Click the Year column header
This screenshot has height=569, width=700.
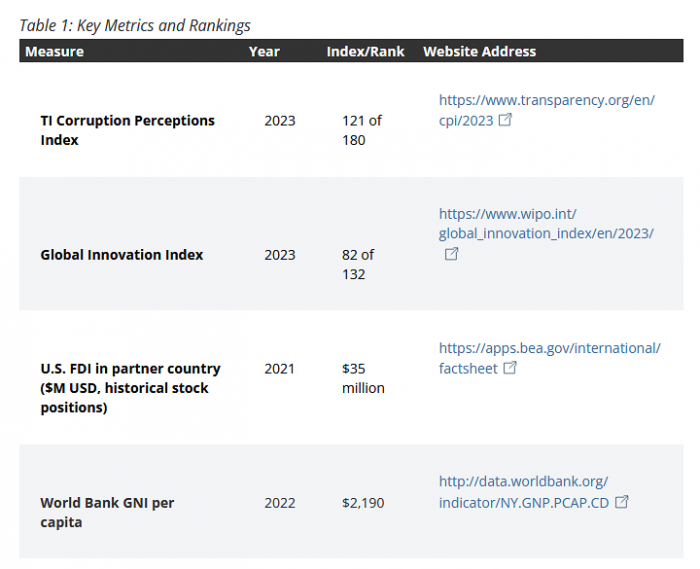click(264, 51)
